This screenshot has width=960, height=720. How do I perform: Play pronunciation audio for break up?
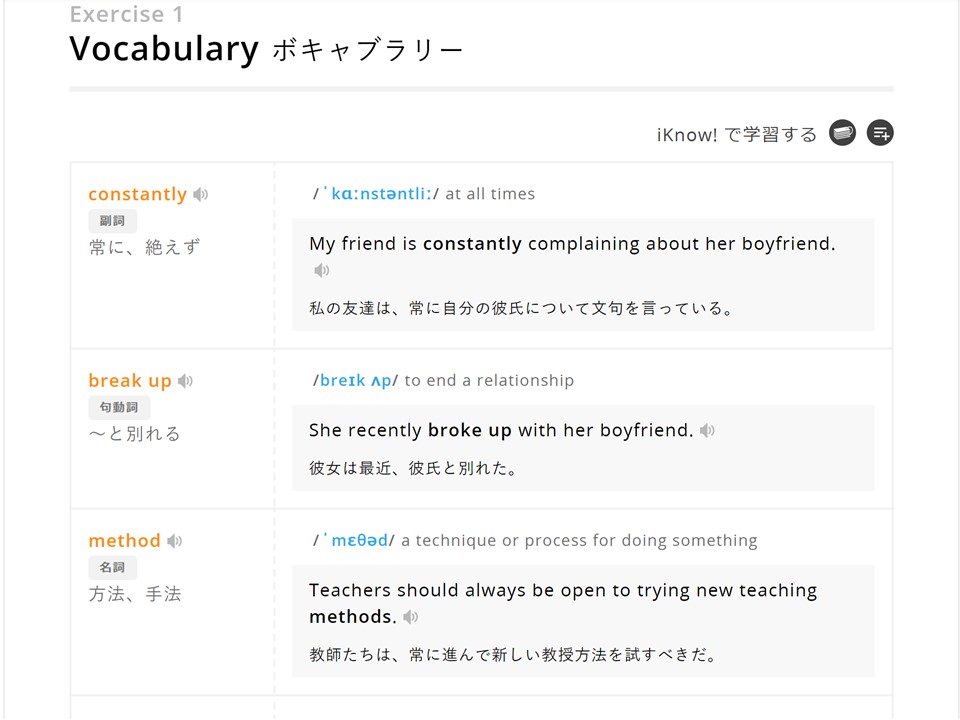pos(186,381)
